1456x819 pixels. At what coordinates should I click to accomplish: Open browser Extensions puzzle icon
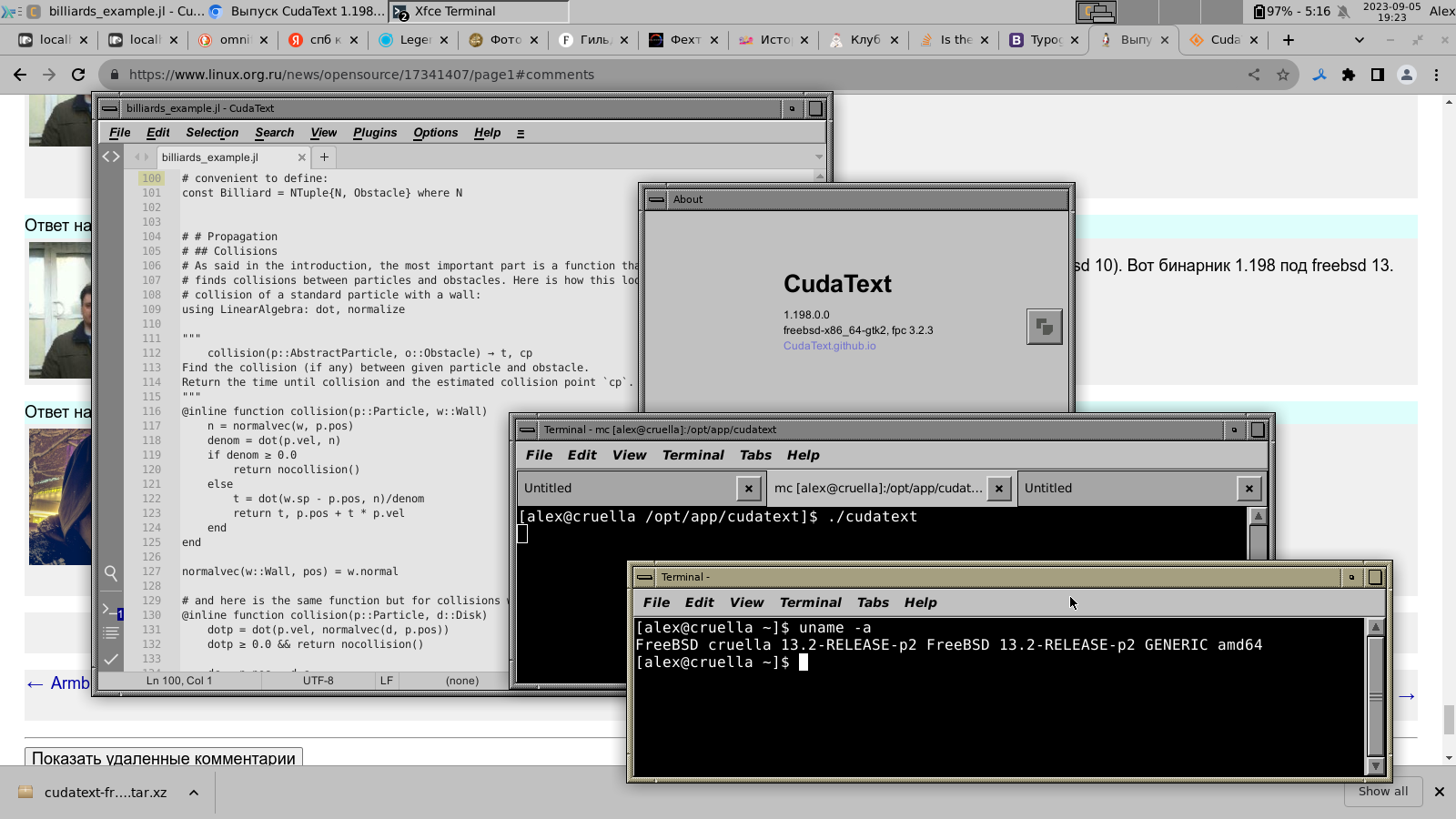[1349, 75]
